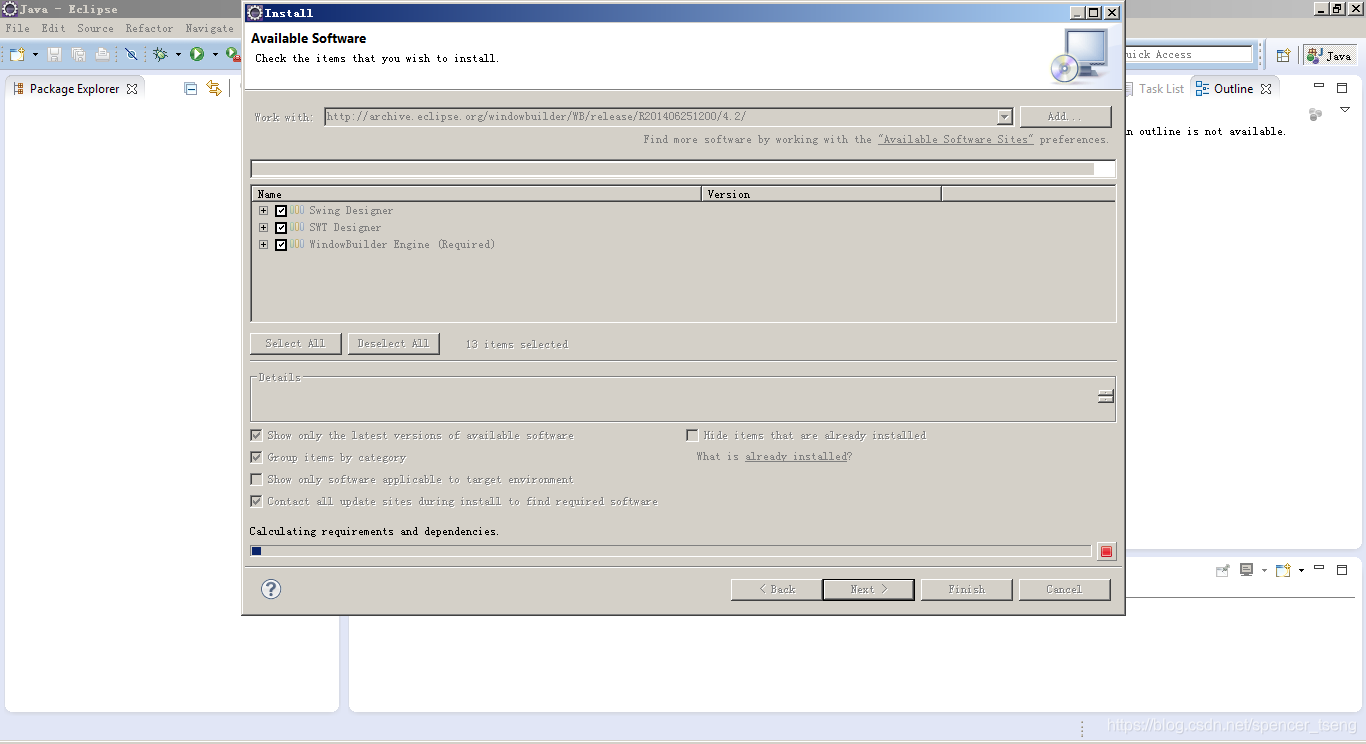
Task: Open the File menu
Action: pos(17,28)
